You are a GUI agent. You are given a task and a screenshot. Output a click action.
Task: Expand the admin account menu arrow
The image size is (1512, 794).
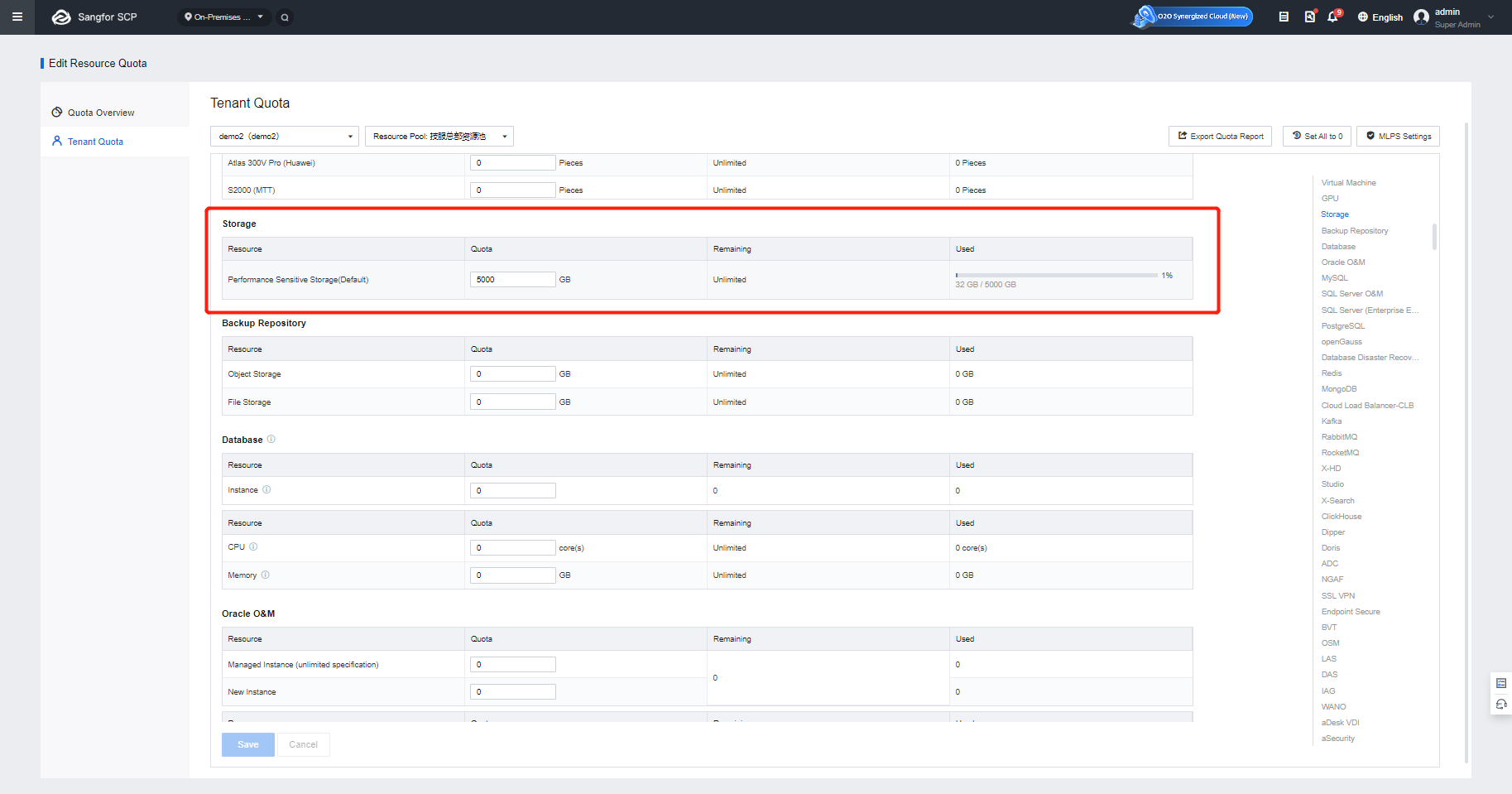click(x=1491, y=17)
